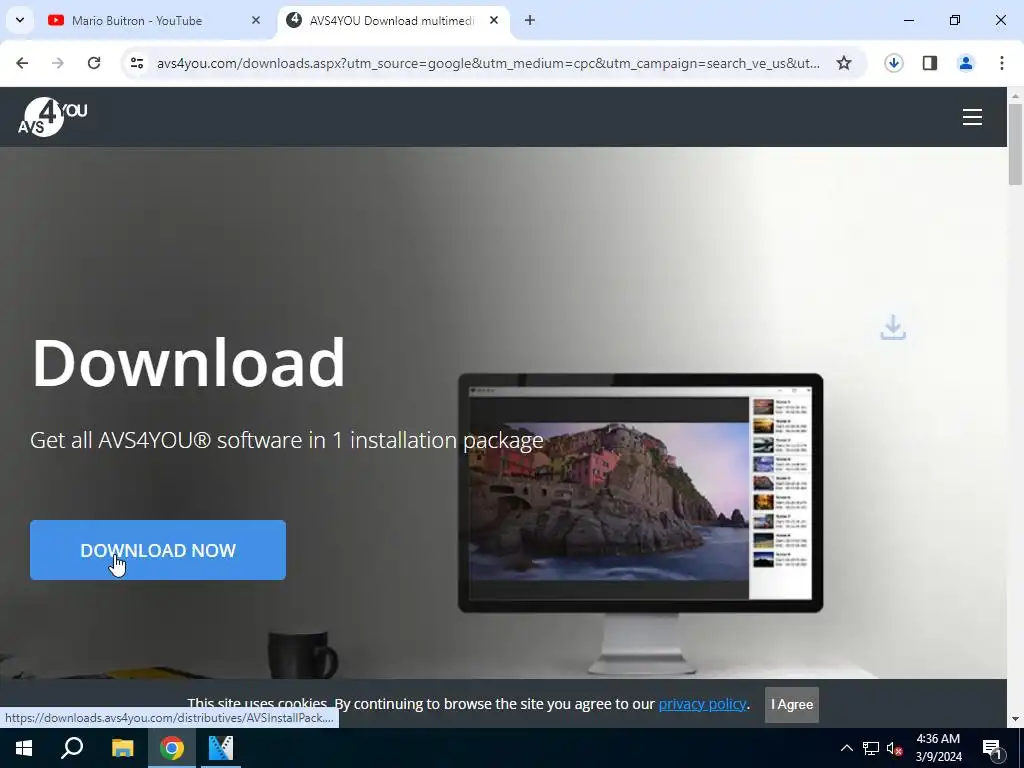
Task: Click the monitor screenshot image
Action: click(640, 493)
